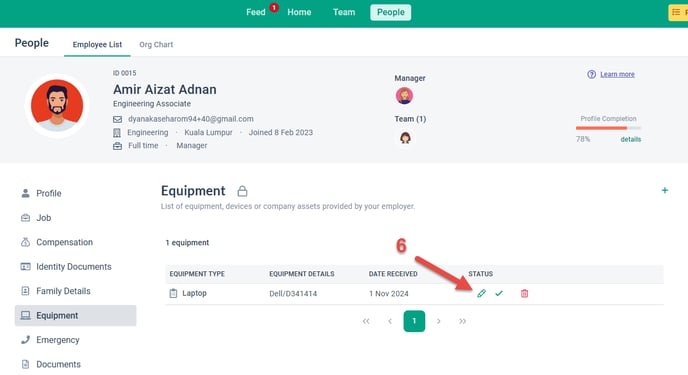The image size is (688, 375).
Task: Open the Feed menu item
Action: click(256, 12)
